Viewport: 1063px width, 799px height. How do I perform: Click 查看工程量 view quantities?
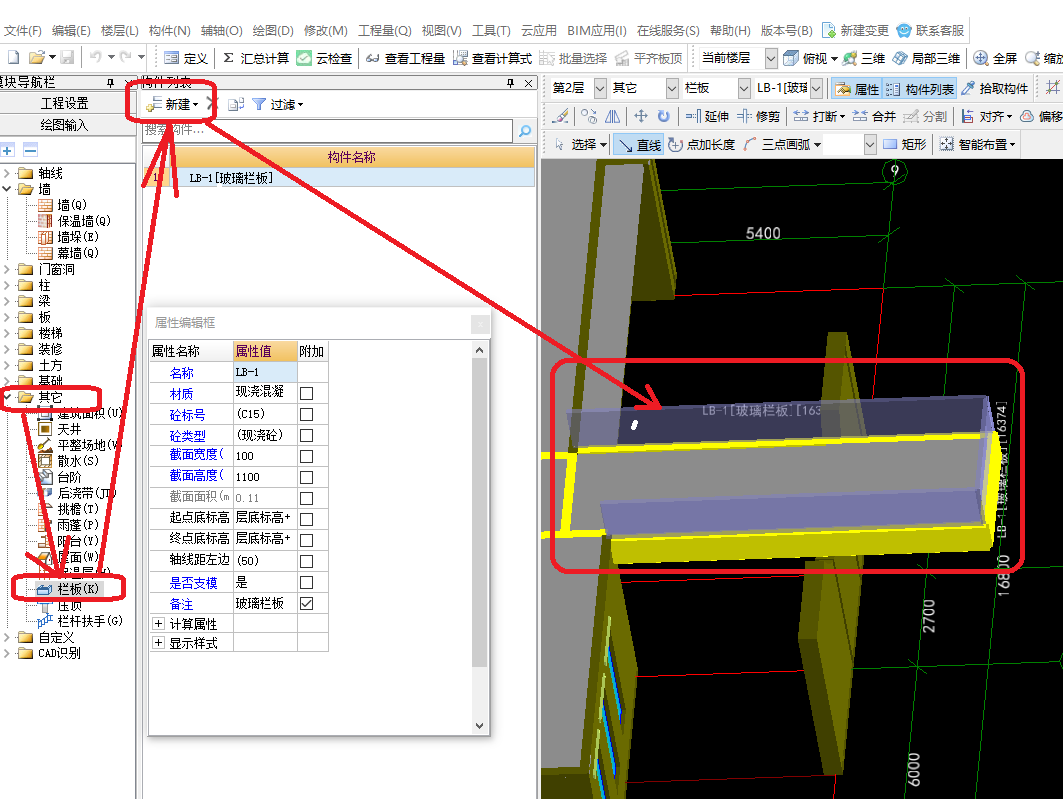pos(405,58)
